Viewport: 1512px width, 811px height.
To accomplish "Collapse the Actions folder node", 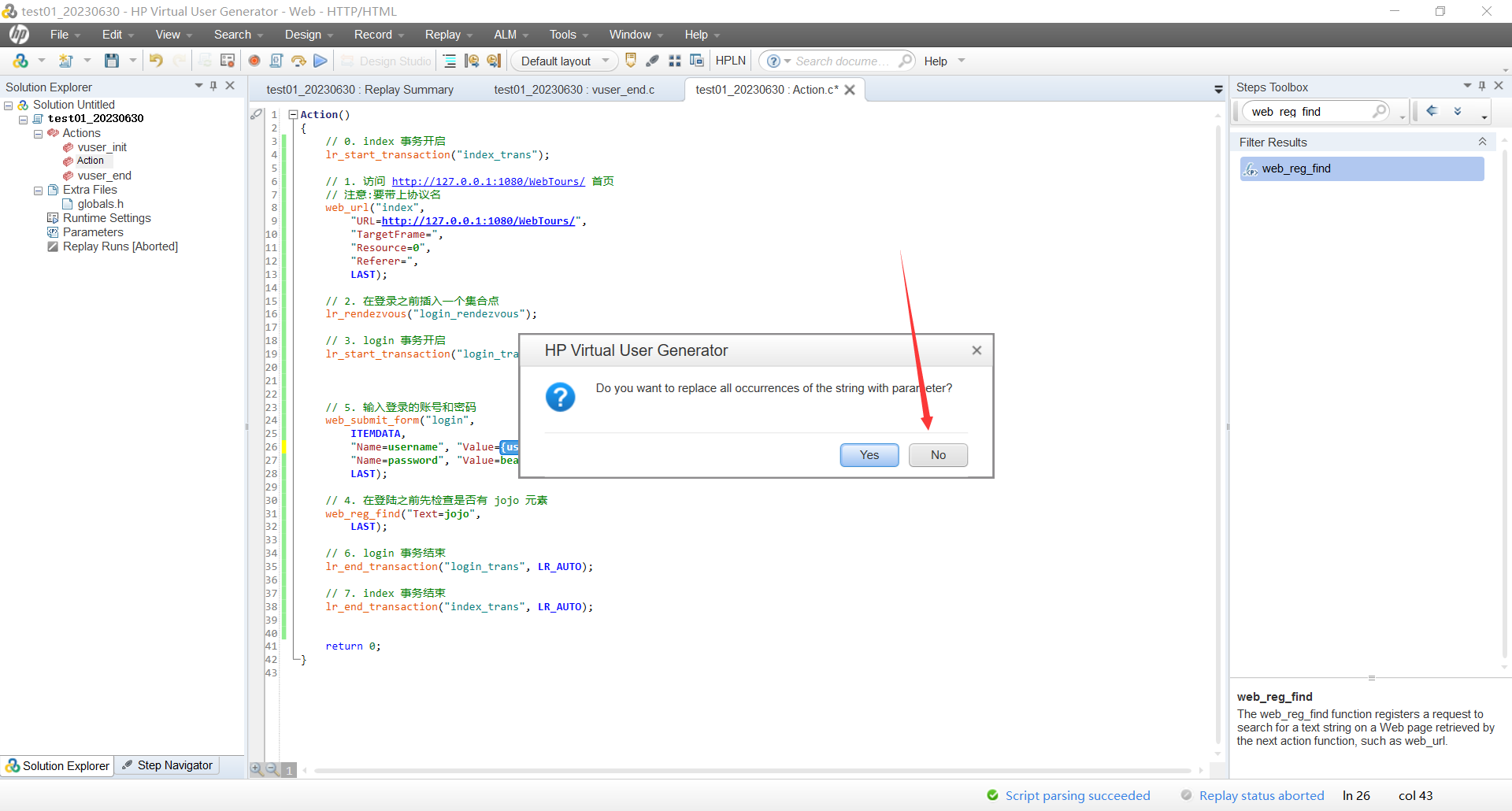I will (38, 134).
